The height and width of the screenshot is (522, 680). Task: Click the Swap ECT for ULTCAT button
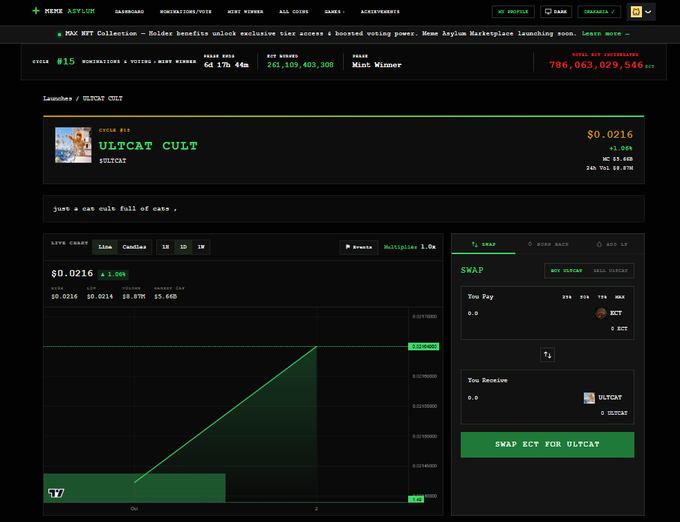click(547, 444)
